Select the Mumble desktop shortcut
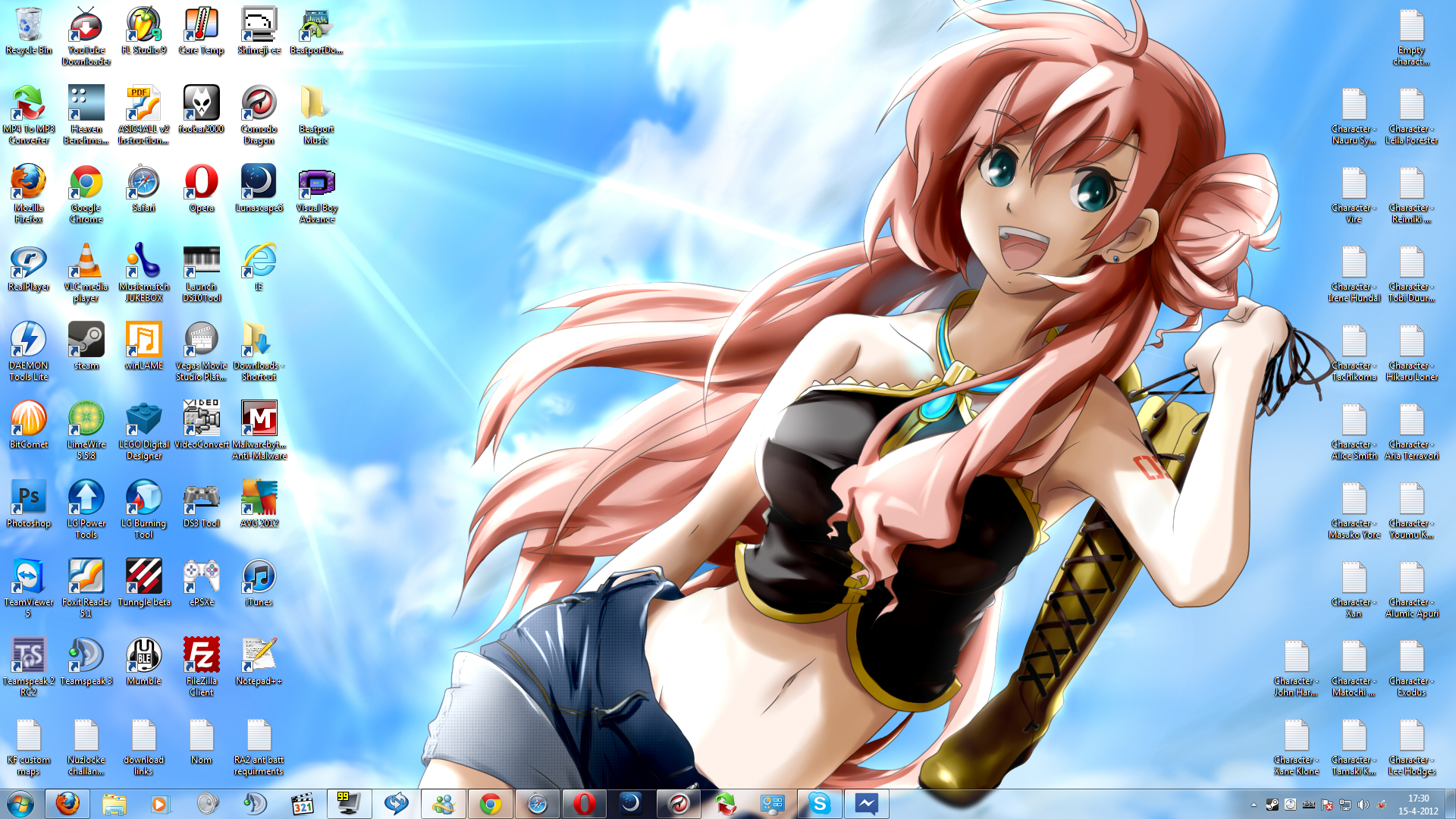The width and height of the screenshot is (1456, 819). tap(144, 662)
